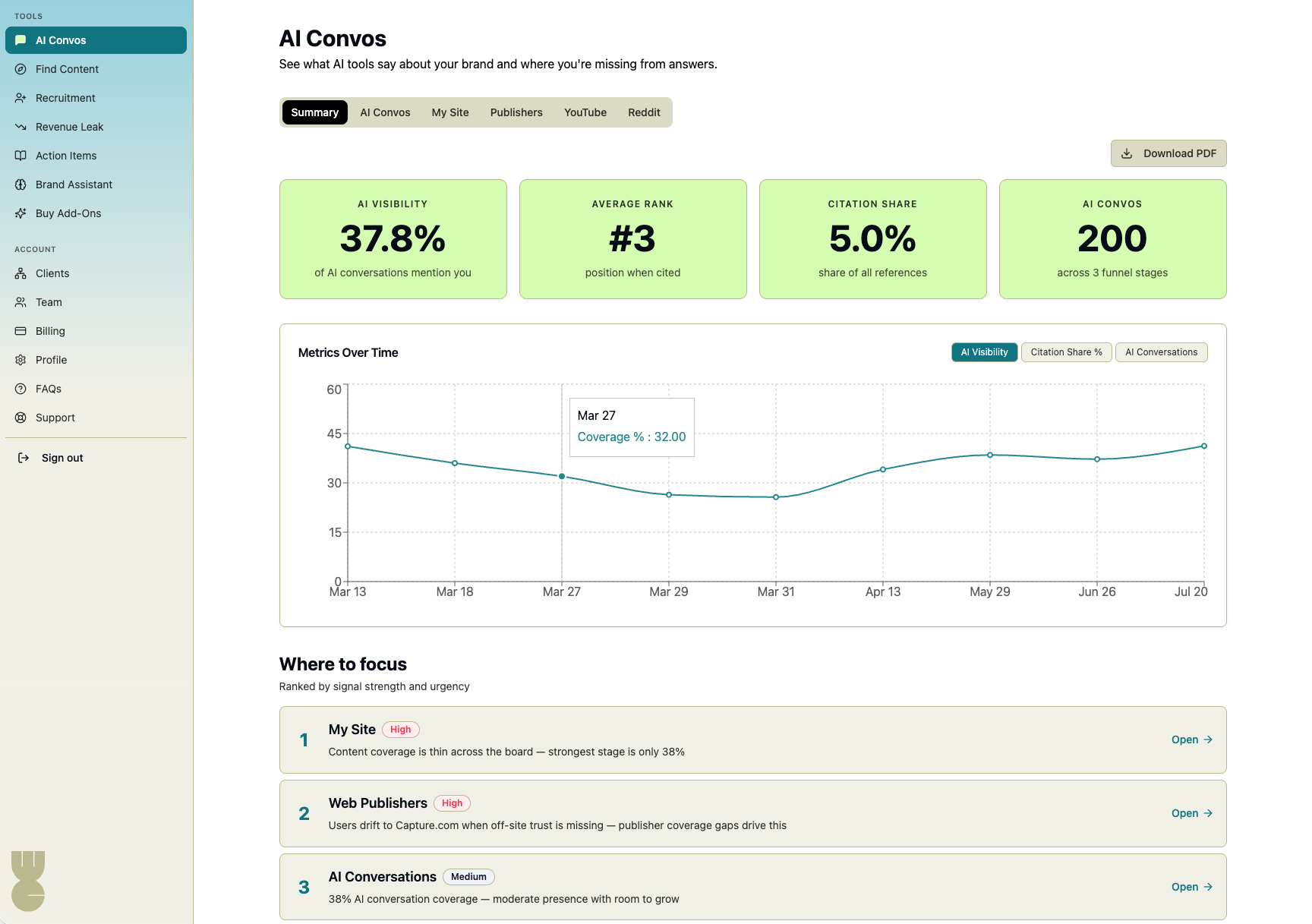Click the Team people icon
1312x924 pixels.
coord(20,302)
